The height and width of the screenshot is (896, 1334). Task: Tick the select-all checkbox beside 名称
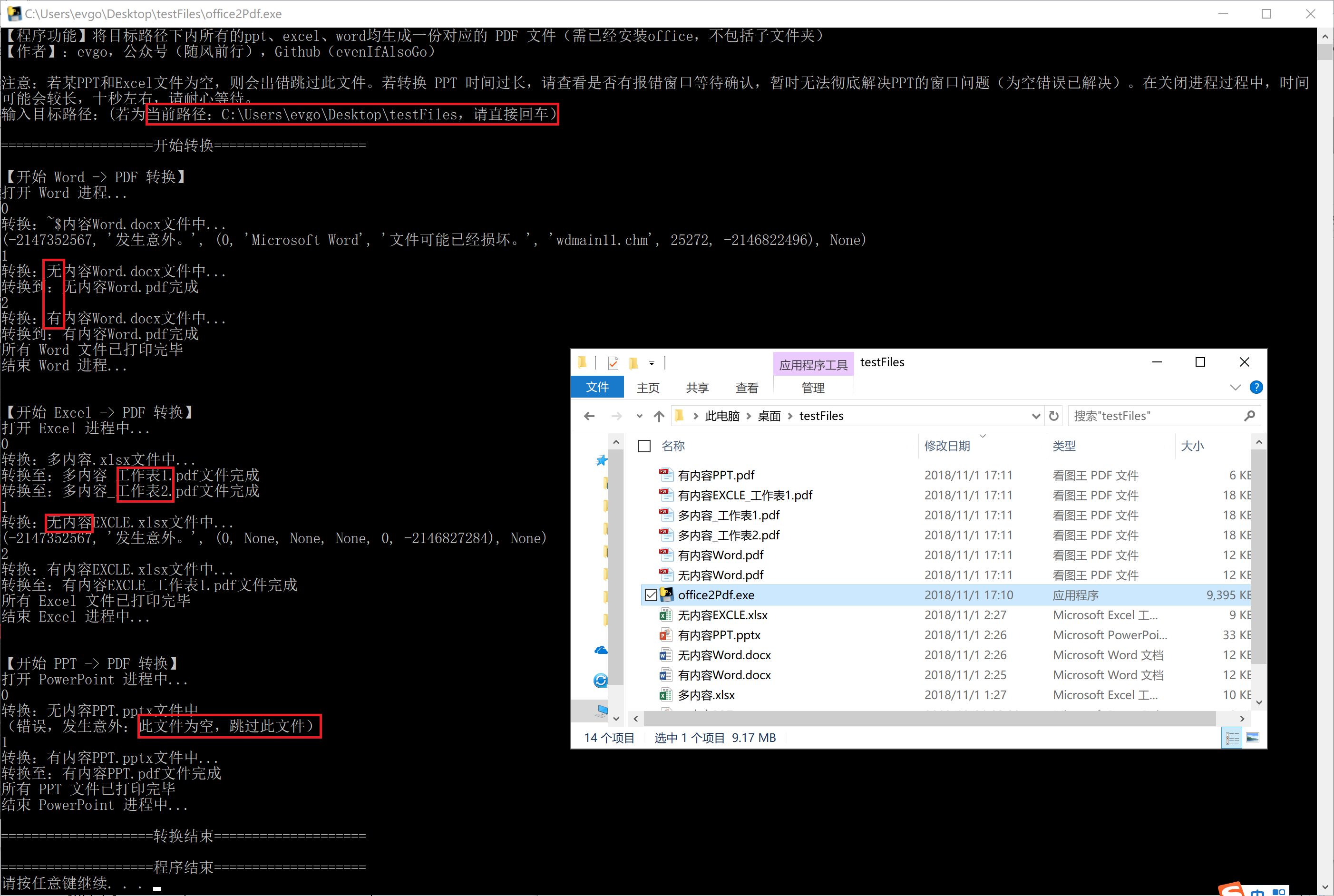[644, 446]
